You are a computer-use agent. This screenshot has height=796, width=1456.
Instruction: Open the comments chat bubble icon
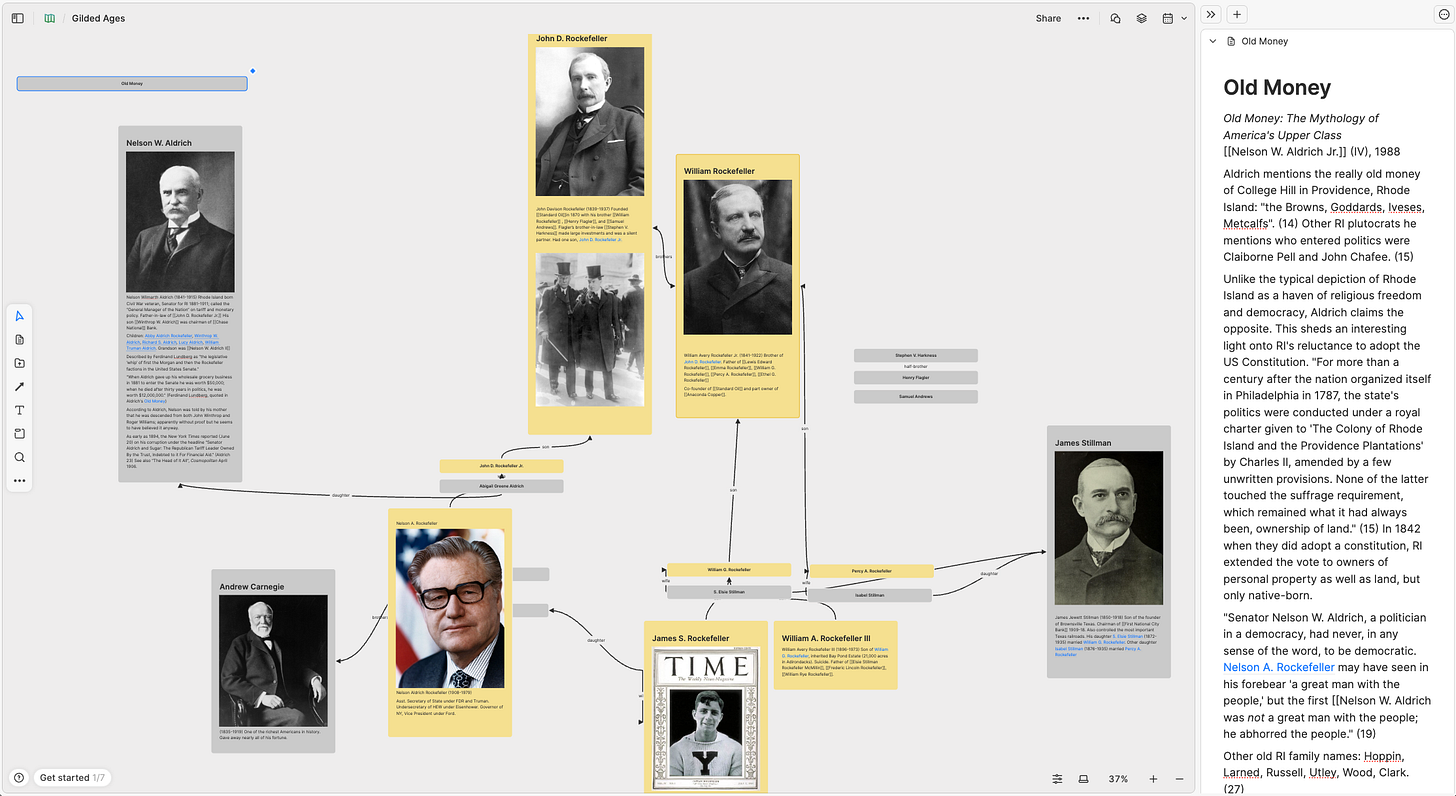click(x=1115, y=18)
